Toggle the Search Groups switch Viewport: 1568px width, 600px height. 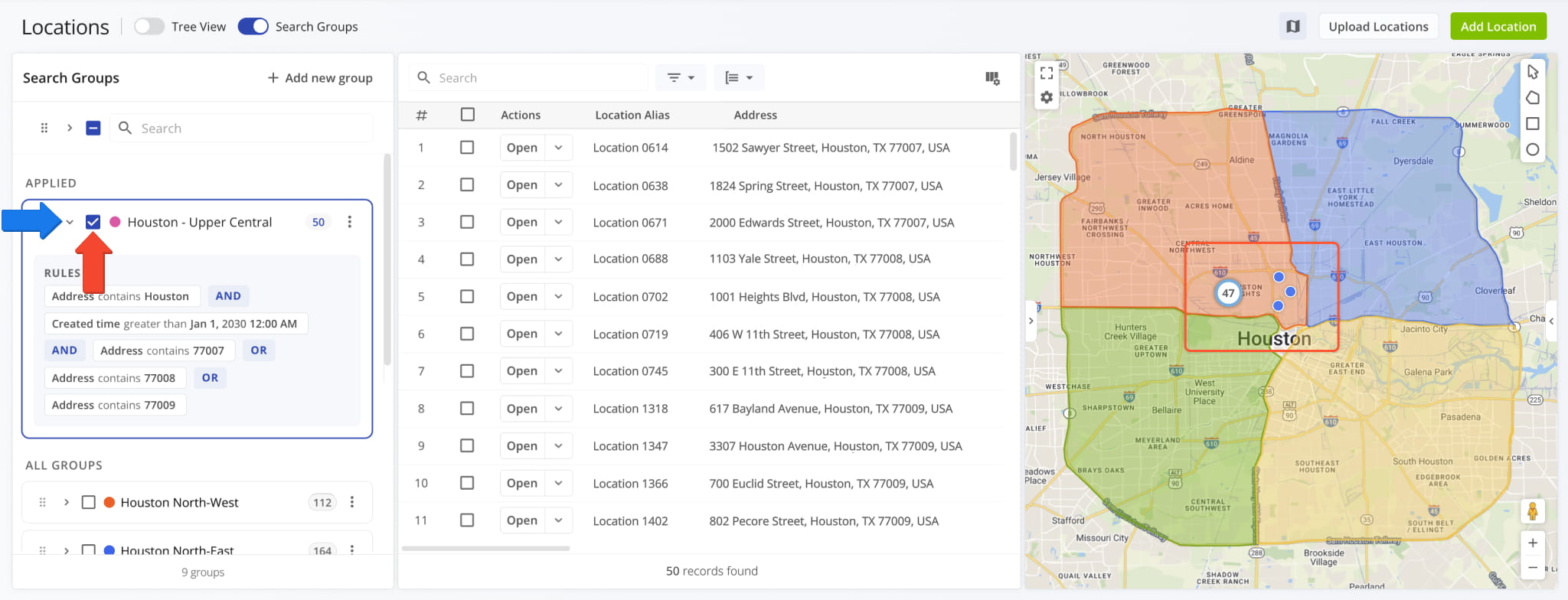(253, 27)
